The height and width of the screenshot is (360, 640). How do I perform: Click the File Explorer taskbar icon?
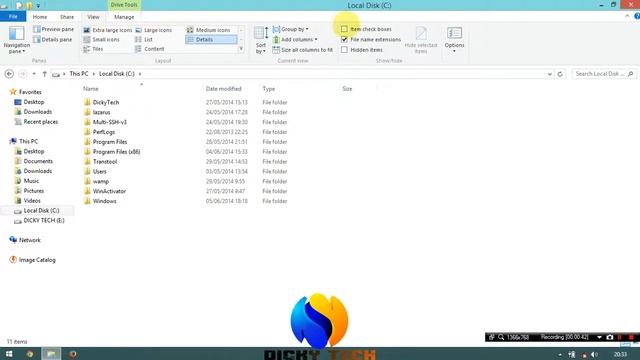tap(51, 354)
